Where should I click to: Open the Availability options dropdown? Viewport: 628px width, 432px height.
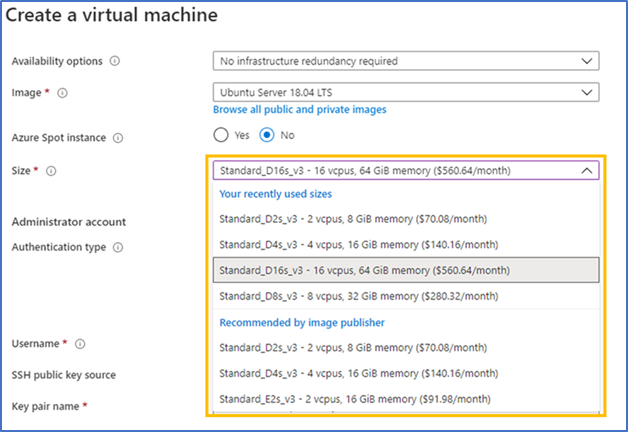tap(406, 61)
